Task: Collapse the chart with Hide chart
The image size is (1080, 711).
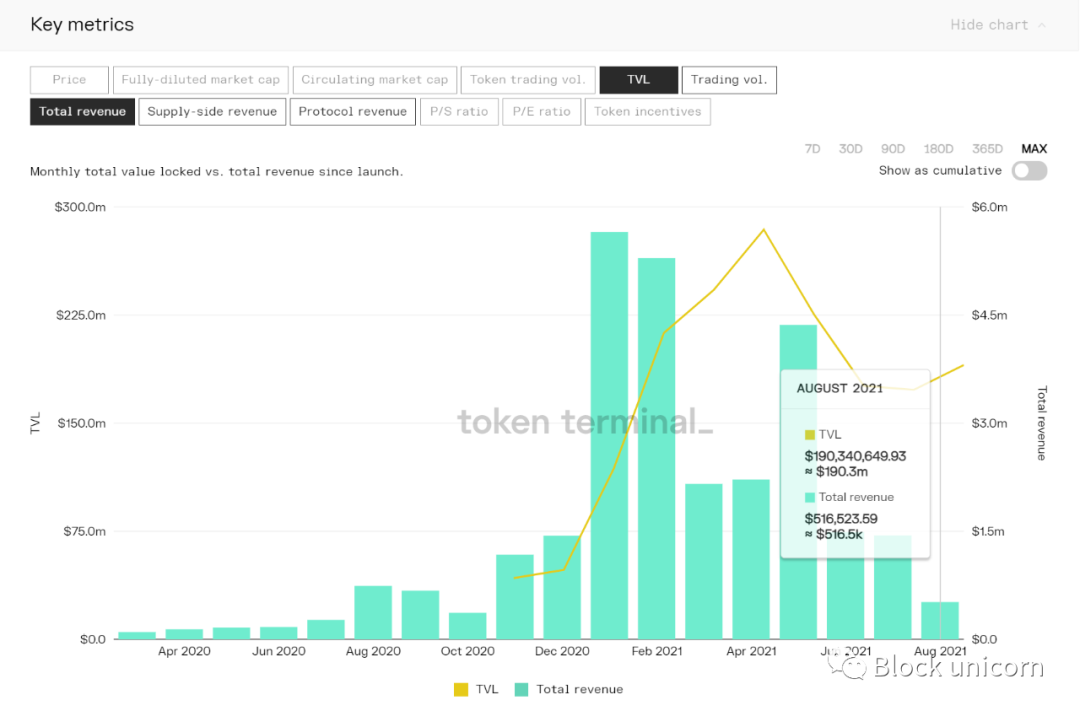Action: click(x=991, y=24)
